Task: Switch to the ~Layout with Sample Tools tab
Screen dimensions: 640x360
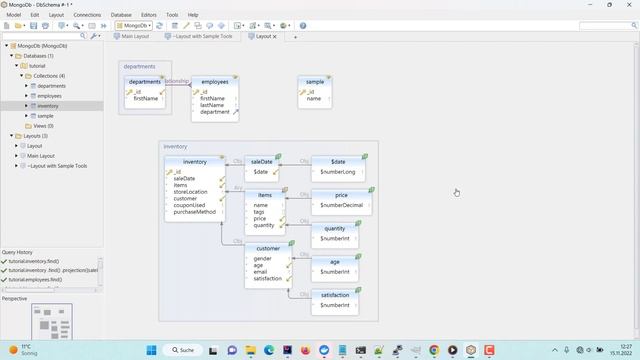Action: pyautogui.click(x=199, y=36)
